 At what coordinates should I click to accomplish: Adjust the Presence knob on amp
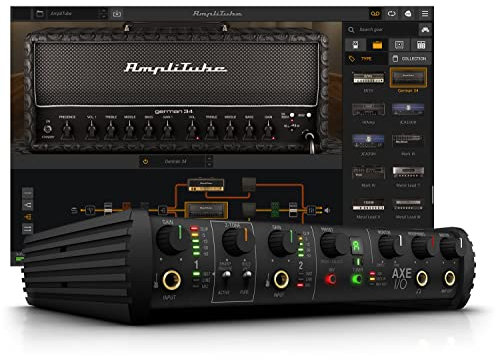(67, 129)
